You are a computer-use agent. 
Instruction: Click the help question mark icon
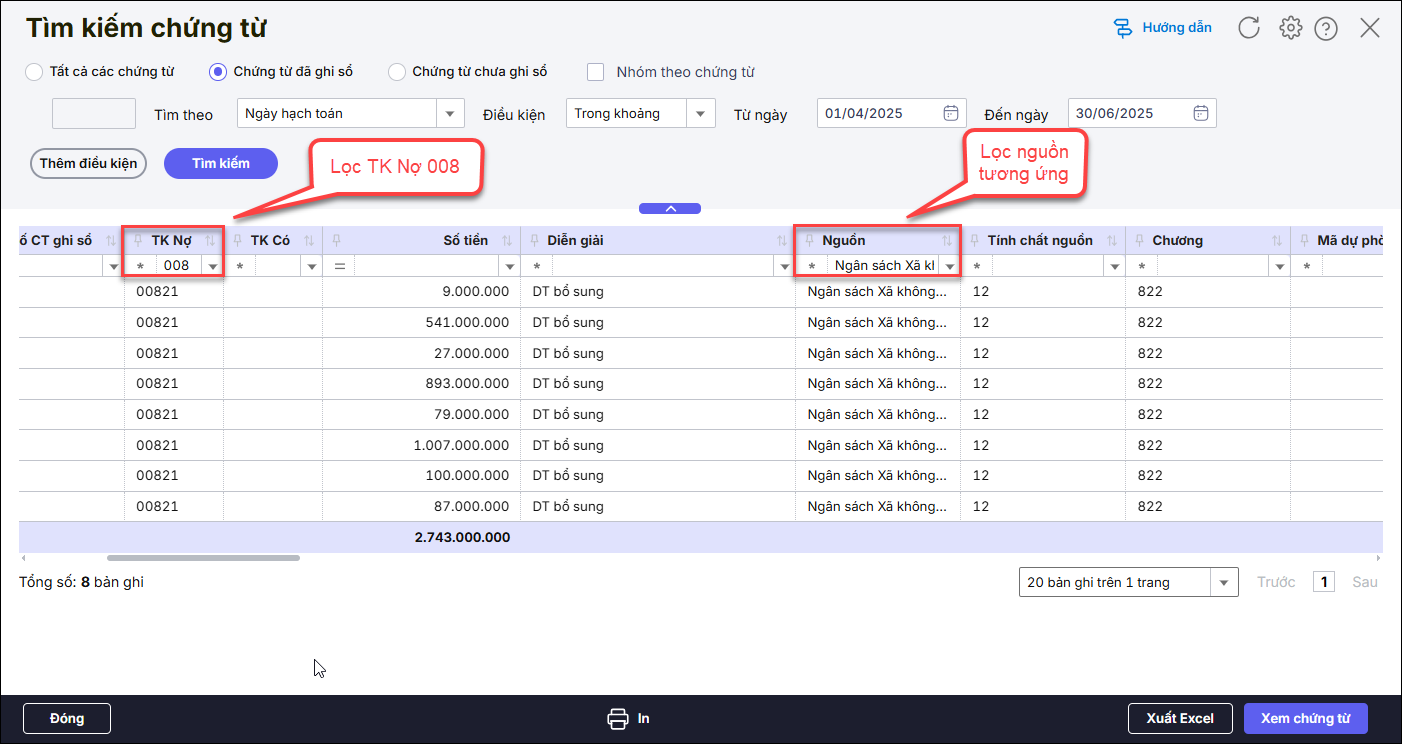[x=1326, y=29]
